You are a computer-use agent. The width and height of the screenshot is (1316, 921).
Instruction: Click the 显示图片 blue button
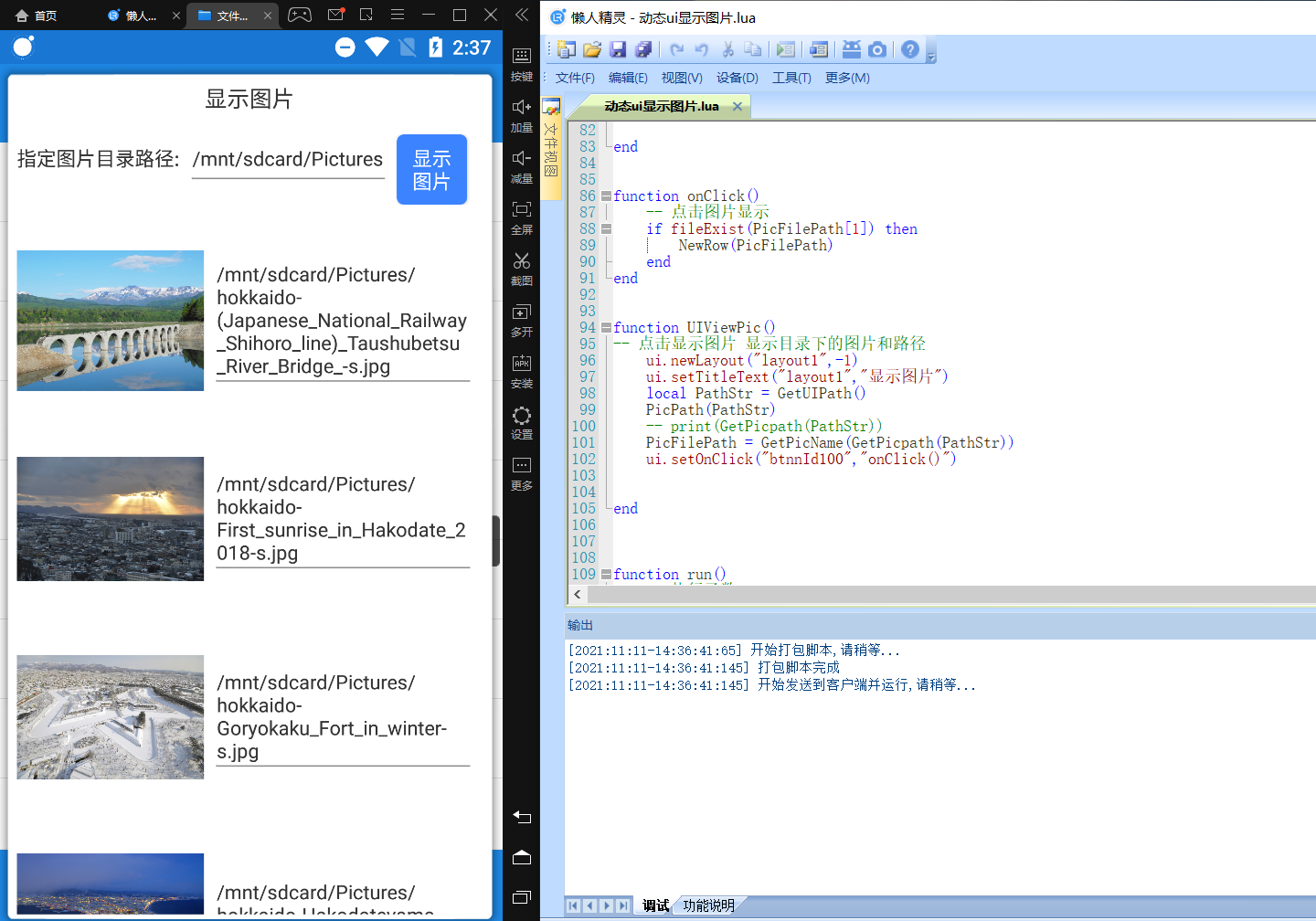431,169
